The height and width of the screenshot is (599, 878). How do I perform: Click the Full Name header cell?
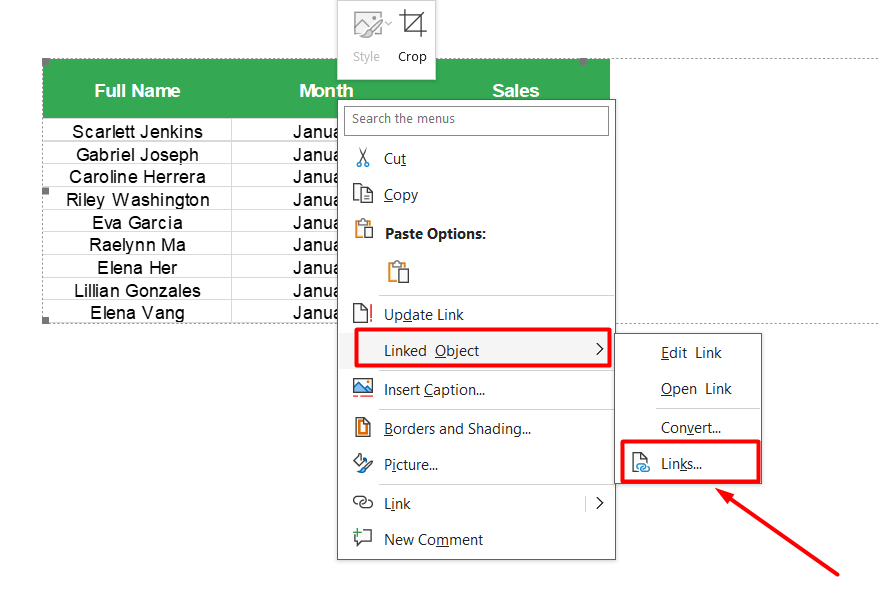tap(137, 91)
